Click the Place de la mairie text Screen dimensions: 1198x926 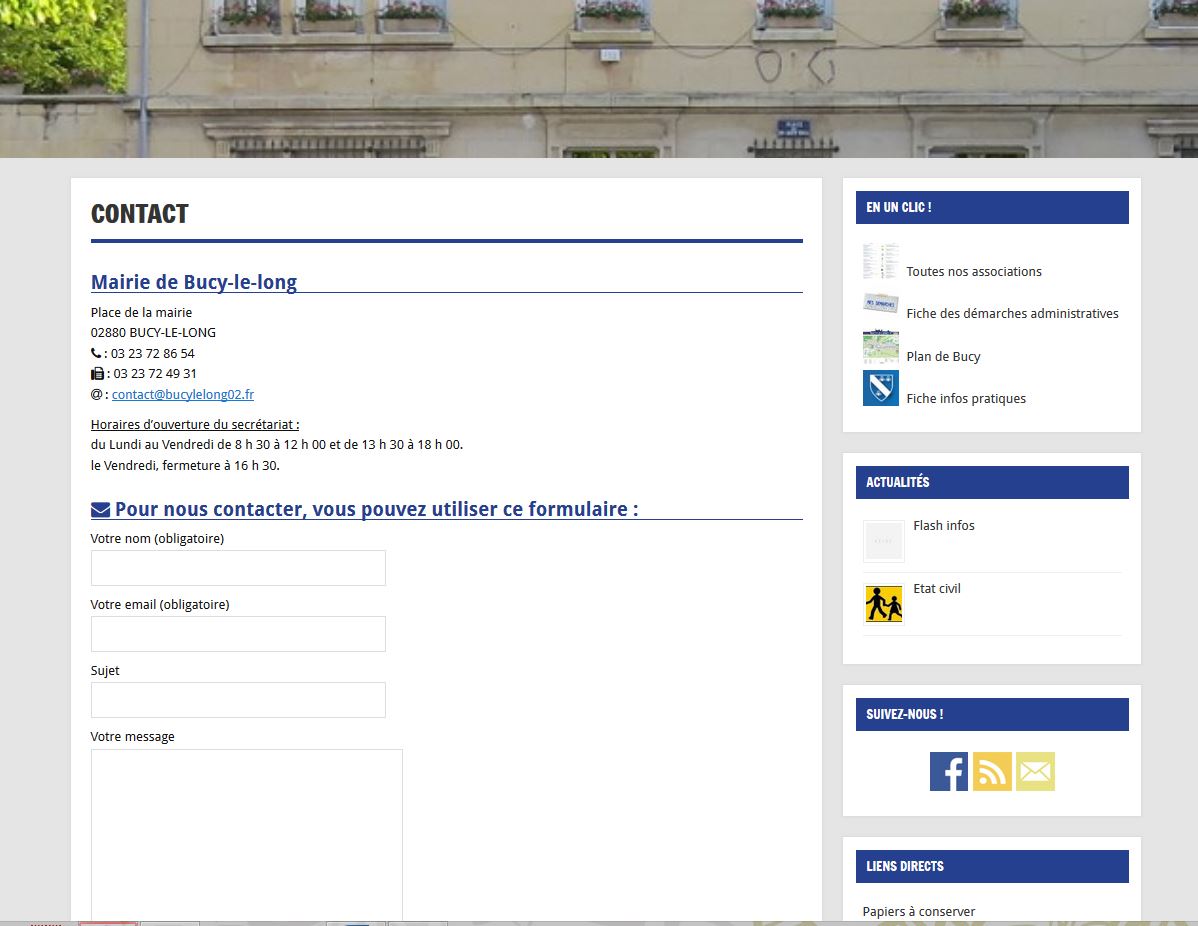(141, 312)
